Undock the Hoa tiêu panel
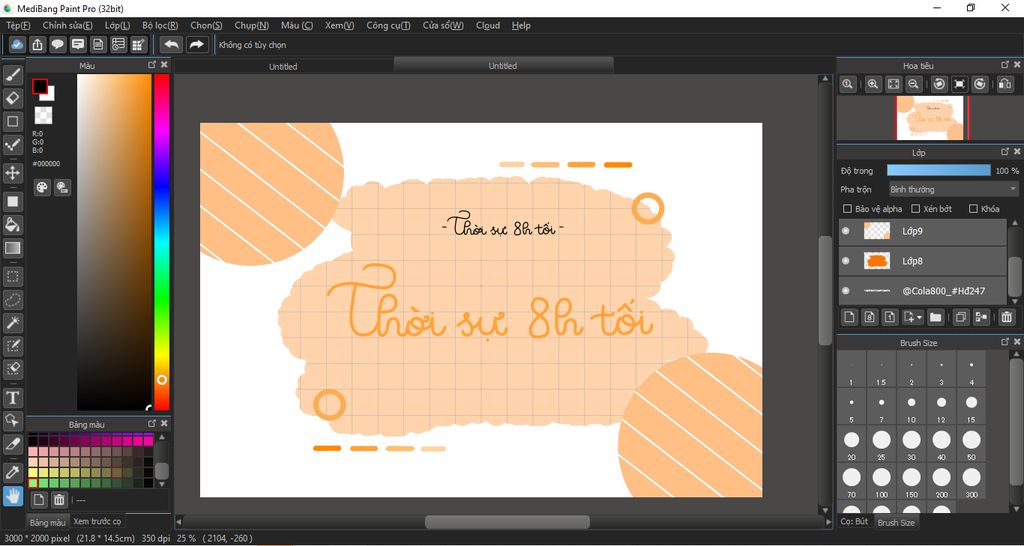This screenshot has height=546, width=1024. (1005, 65)
